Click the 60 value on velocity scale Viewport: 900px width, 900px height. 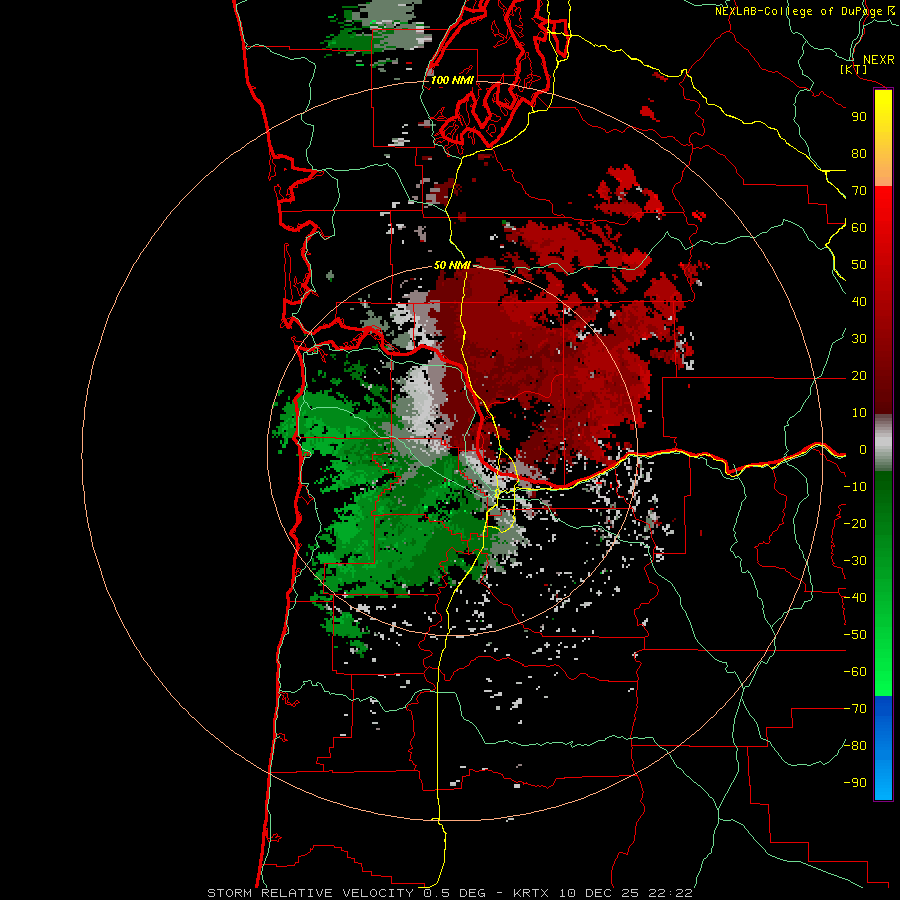pyautogui.click(x=859, y=227)
